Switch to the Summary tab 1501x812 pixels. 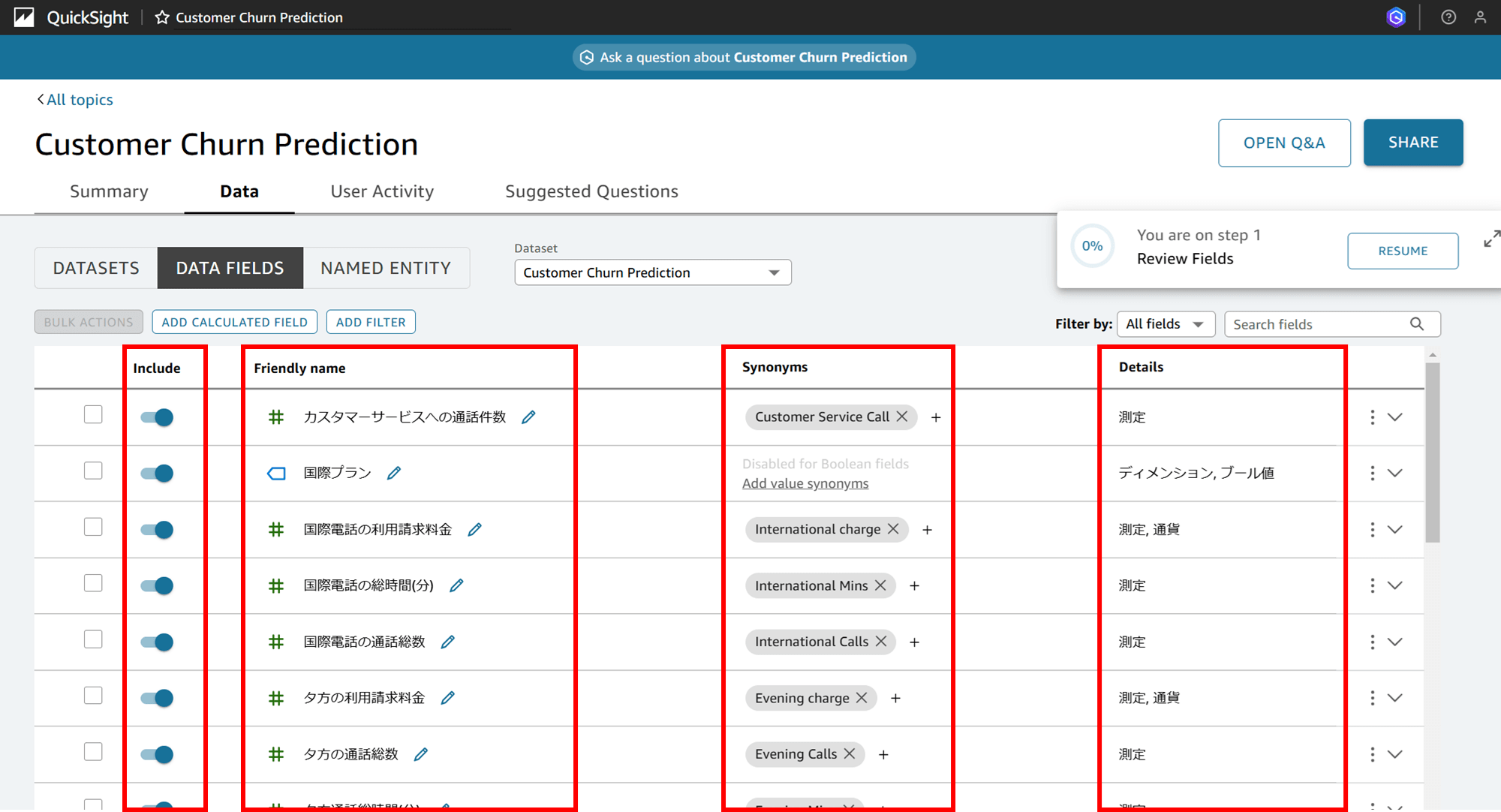(109, 191)
